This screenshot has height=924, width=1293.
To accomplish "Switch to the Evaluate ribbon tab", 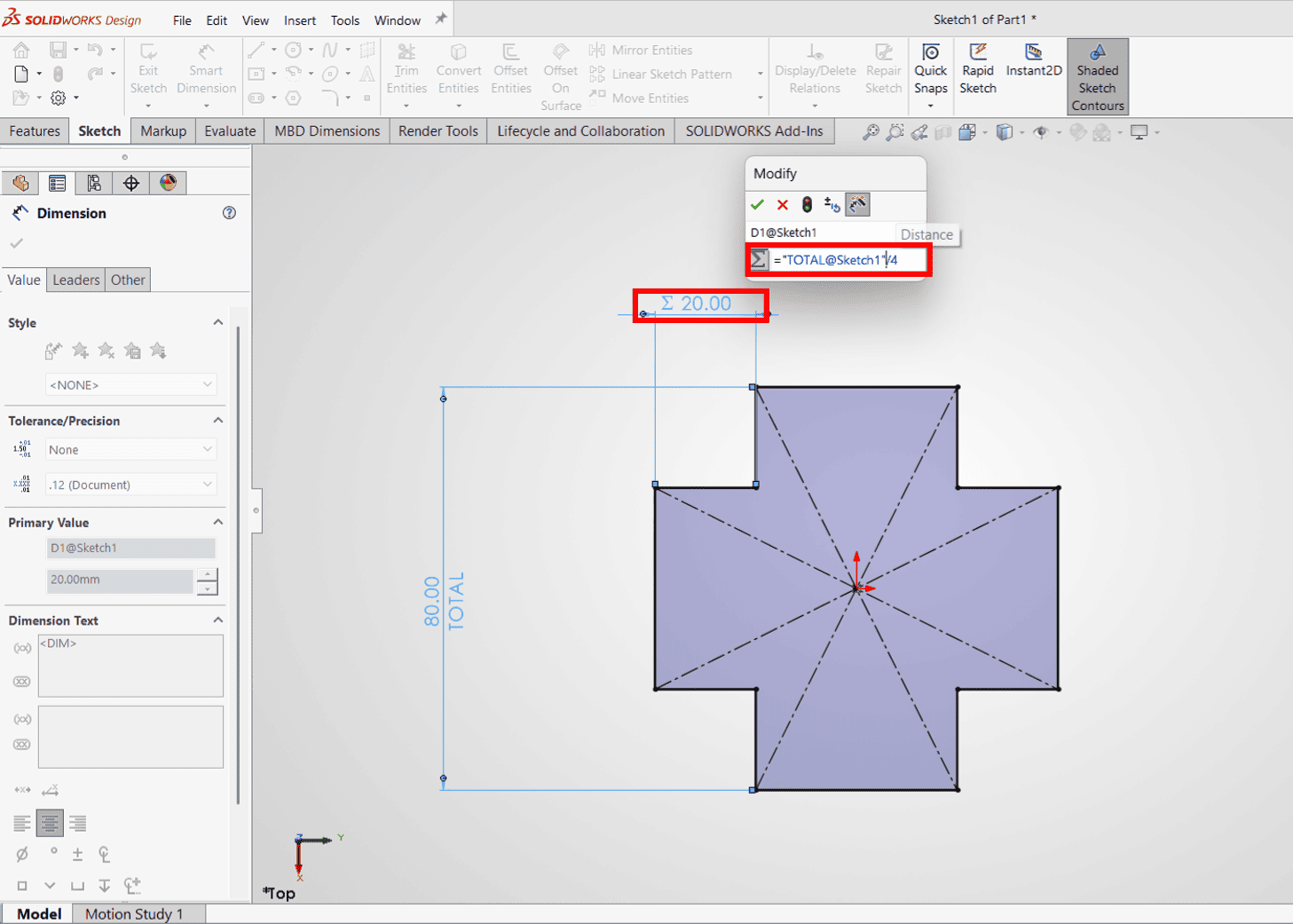I will [x=230, y=131].
